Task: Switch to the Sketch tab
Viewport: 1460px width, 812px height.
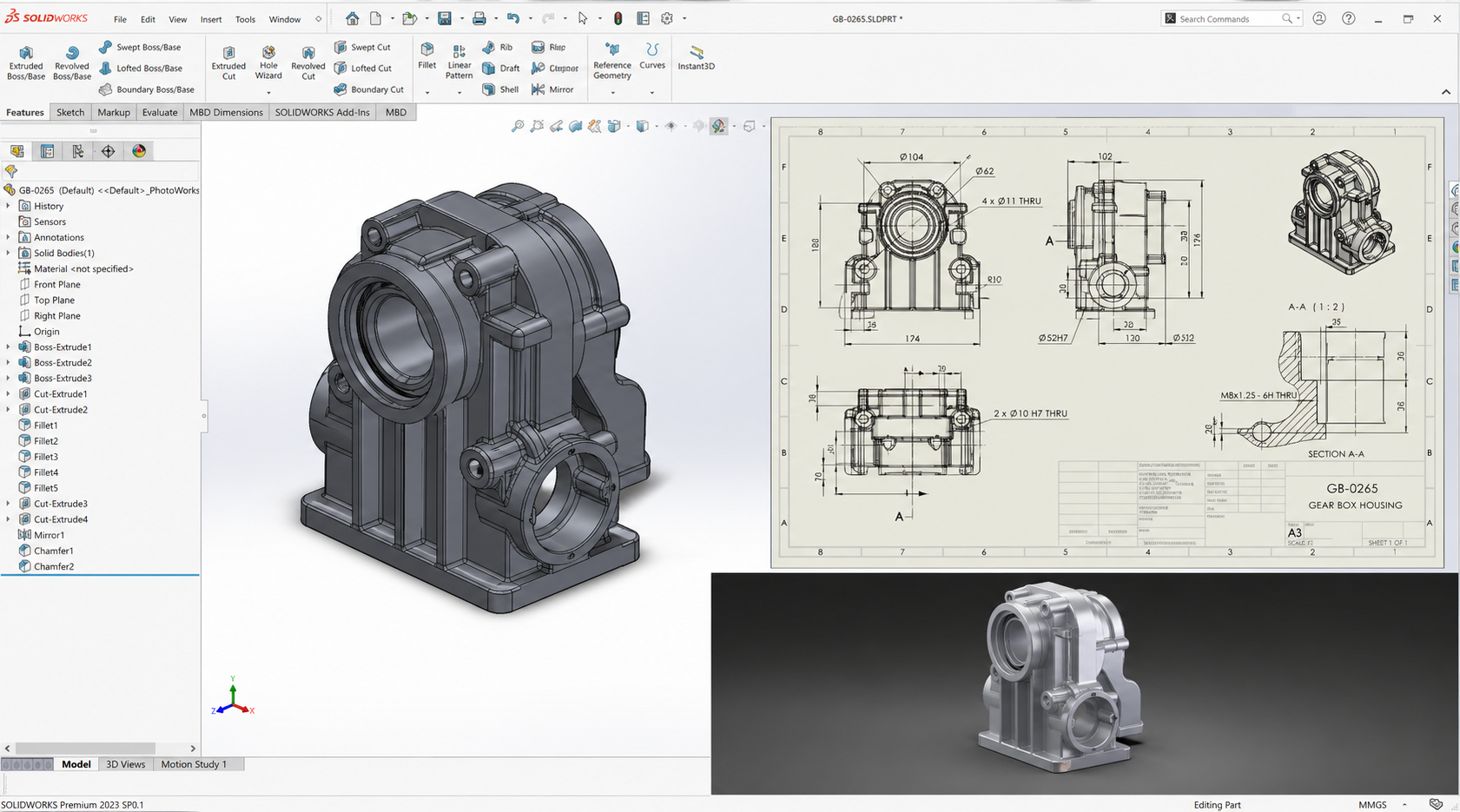Action: tap(70, 112)
